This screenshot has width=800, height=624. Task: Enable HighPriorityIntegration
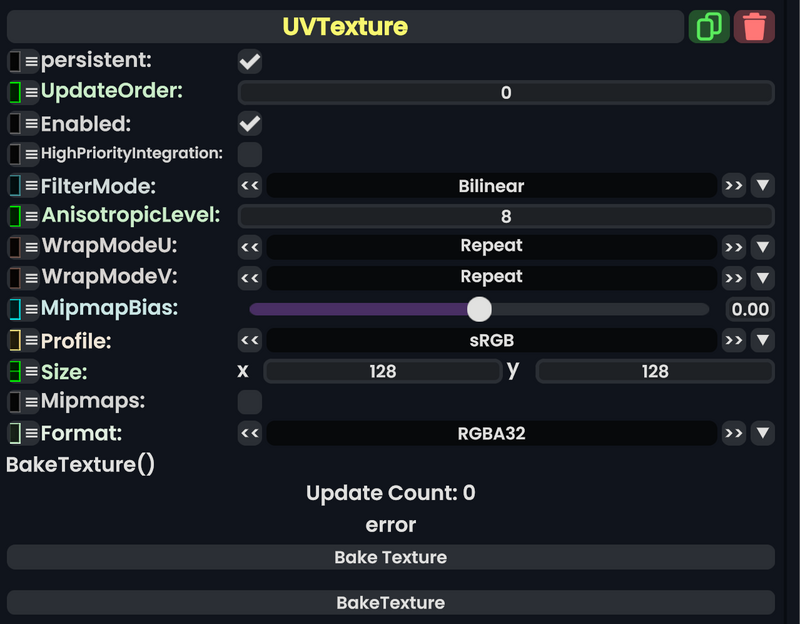tap(248, 154)
